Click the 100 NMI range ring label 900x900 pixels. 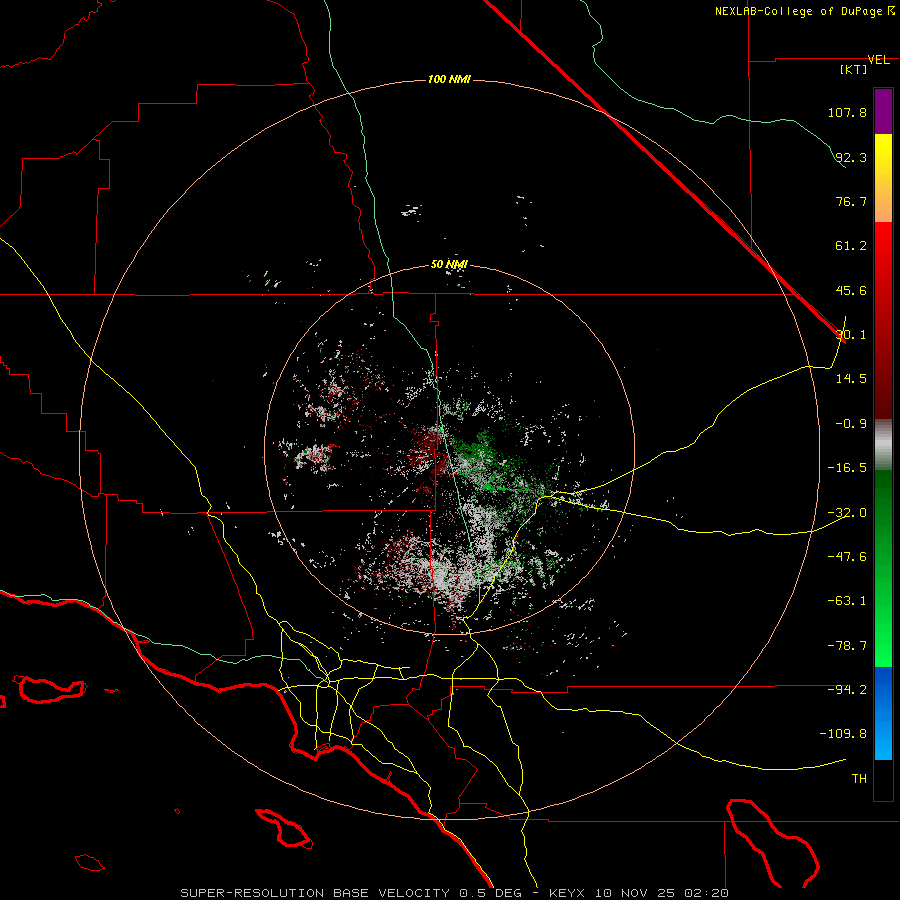449,79
